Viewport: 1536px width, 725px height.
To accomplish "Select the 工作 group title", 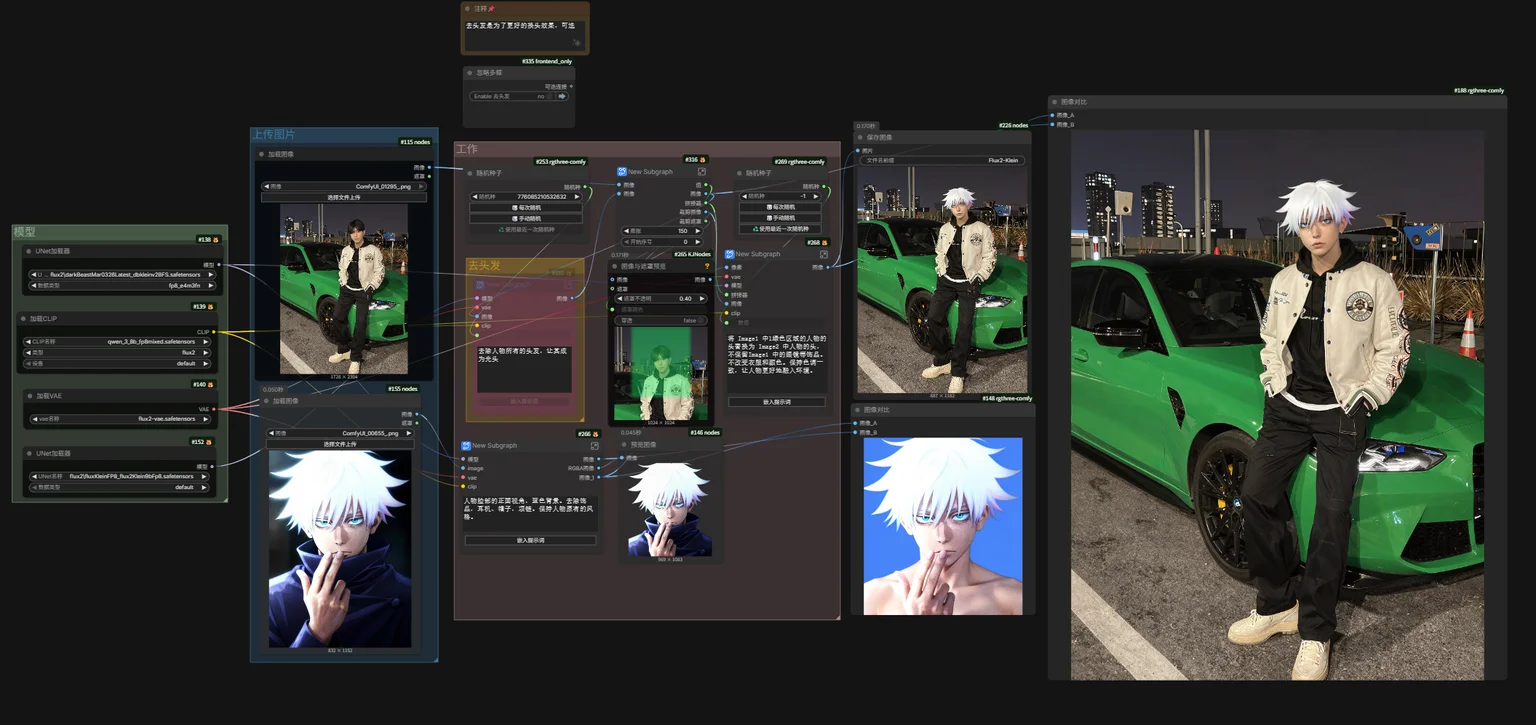I will pyautogui.click(x=467, y=149).
